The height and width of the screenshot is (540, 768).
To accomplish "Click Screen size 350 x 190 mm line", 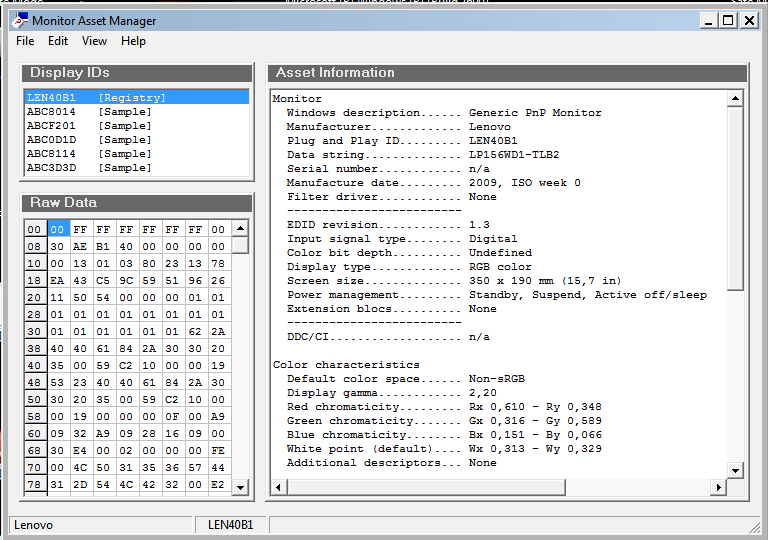I will tap(454, 281).
